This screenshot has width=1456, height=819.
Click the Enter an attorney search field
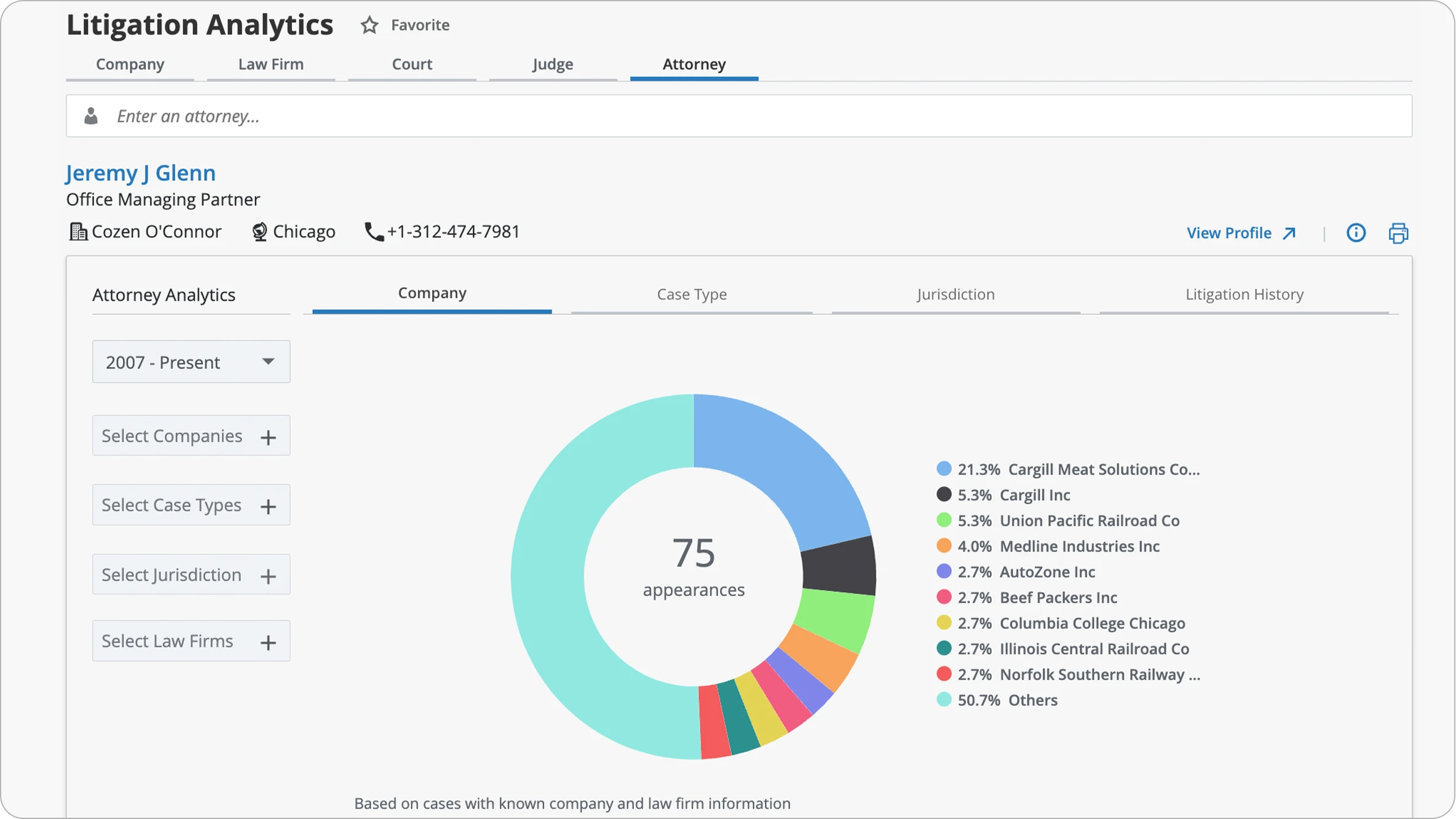738,116
